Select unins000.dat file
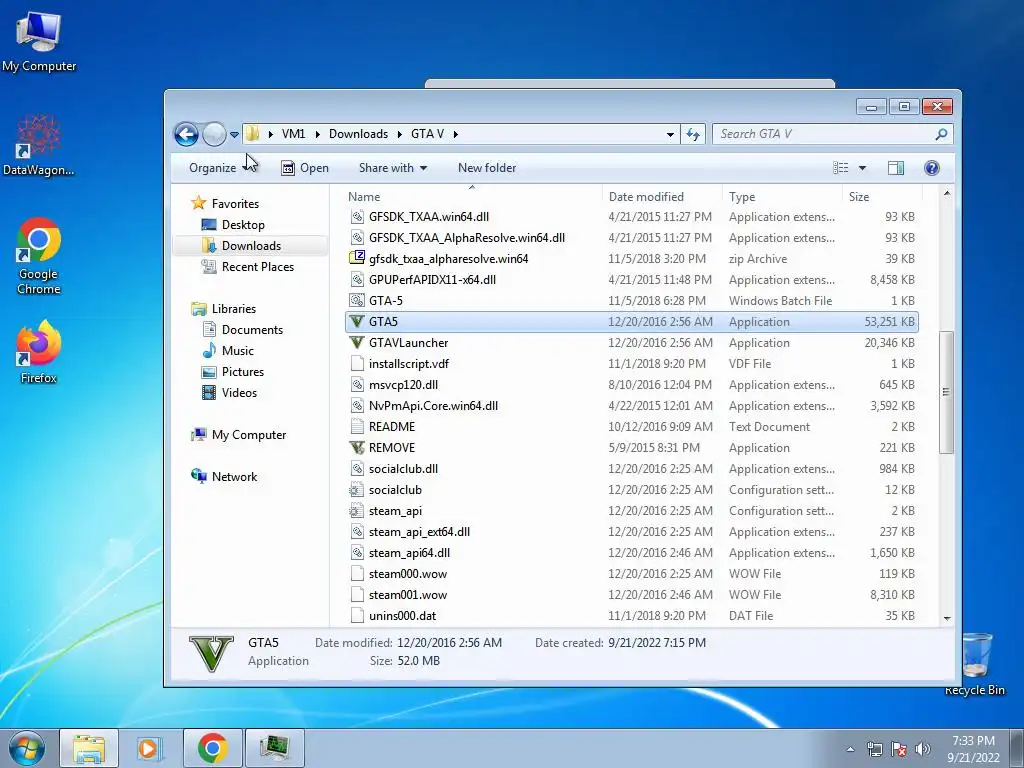Screen dimensions: 1024x768 click(x=402, y=616)
